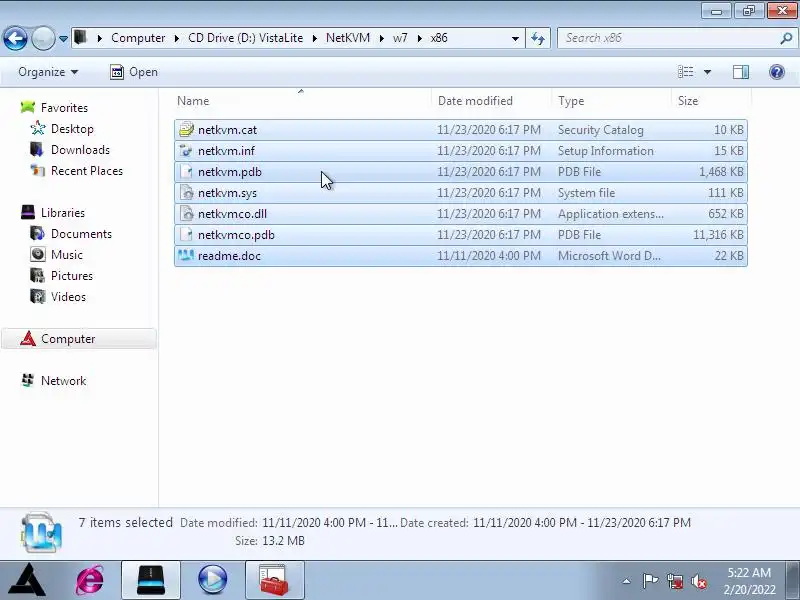Sort by the Type column header
This screenshot has height=600, width=800.
click(x=611, y=101)
